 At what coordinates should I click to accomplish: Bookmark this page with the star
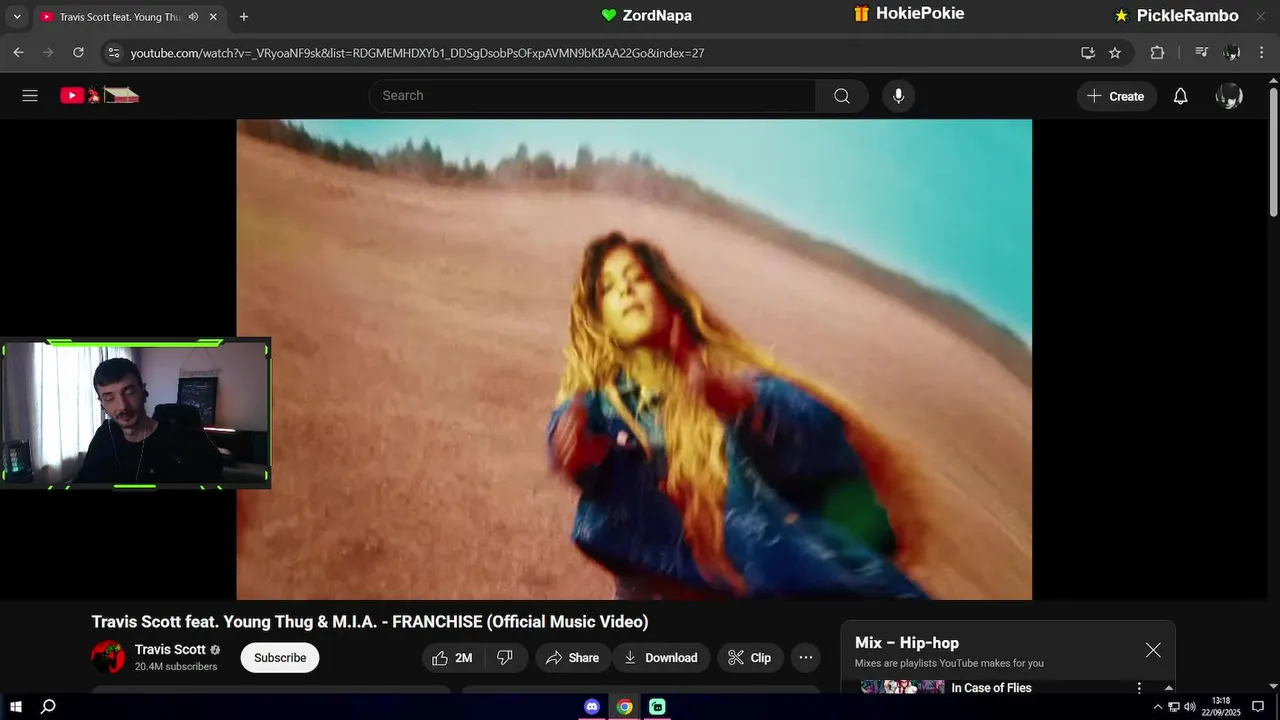click(x=1115, y=53)
